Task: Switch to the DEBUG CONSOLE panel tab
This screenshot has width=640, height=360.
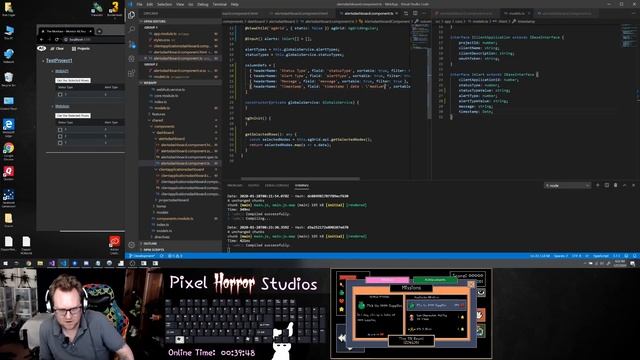Action: coord(277,185)
